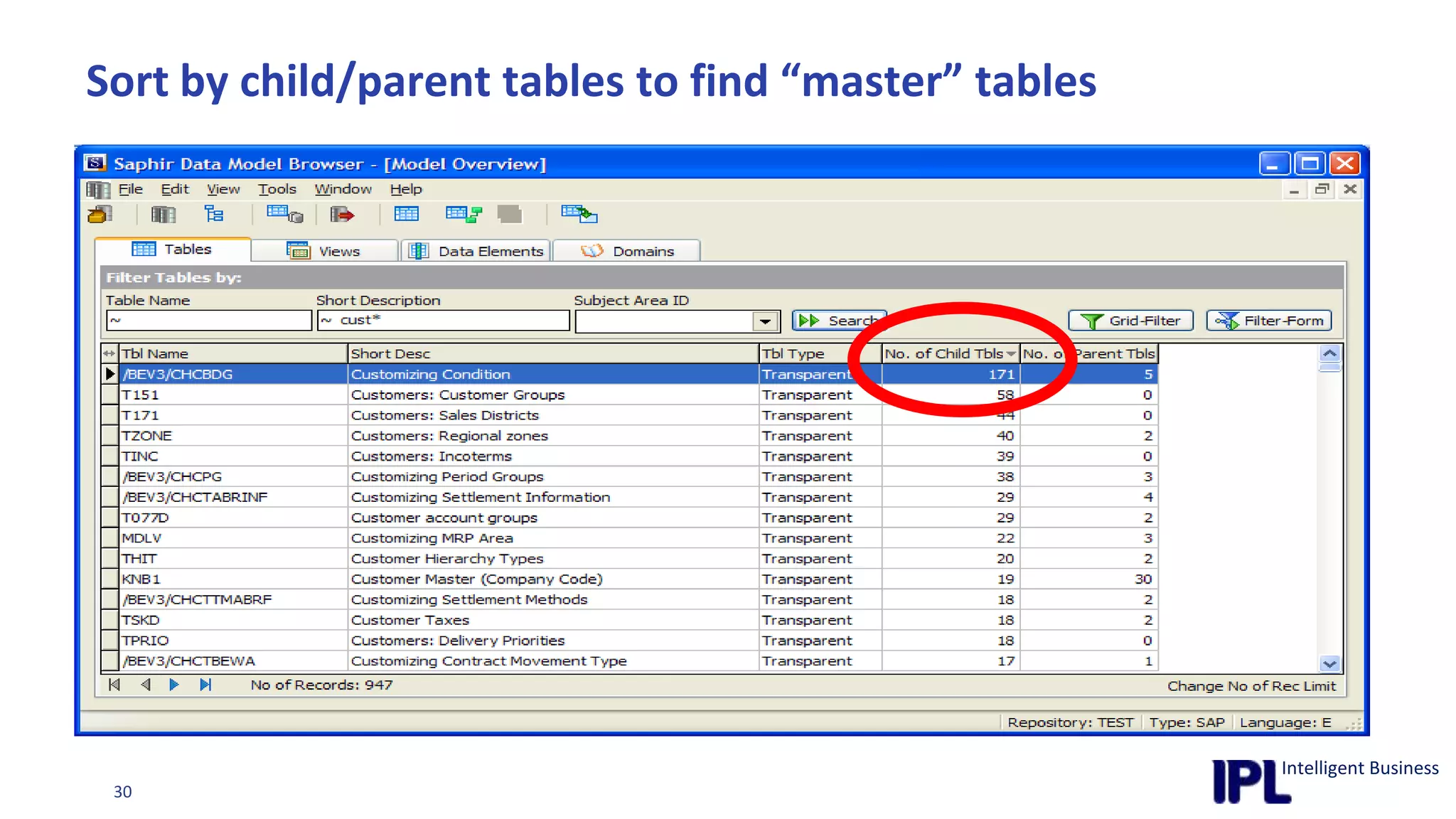Click the hierarchy tree toolbar icon
1456x819 pixels.
(213, 214)
